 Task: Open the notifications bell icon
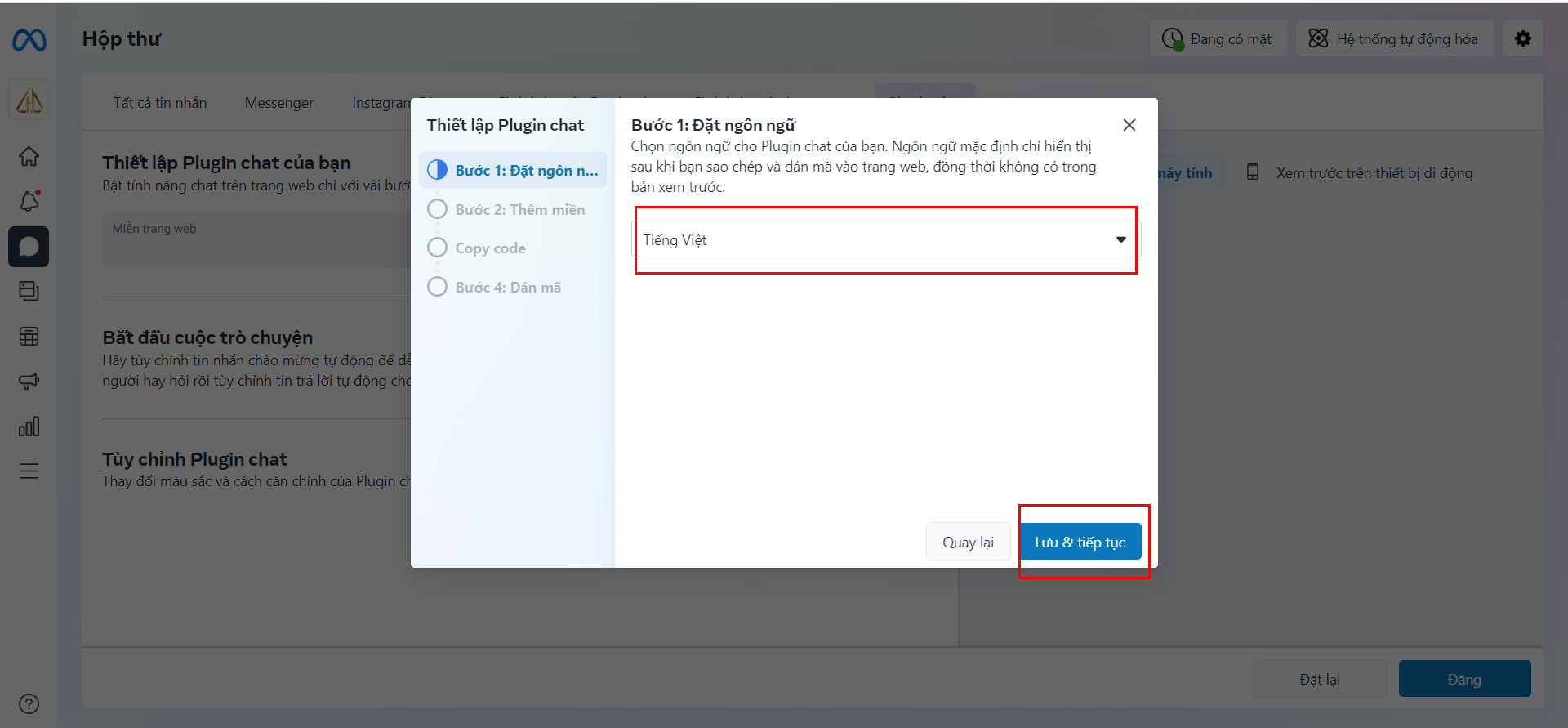[29, 201]
